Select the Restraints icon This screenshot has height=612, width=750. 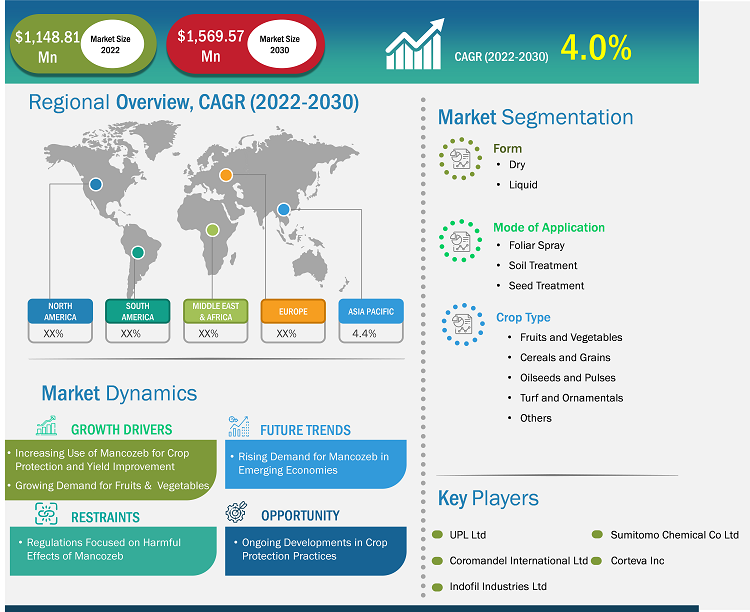[47, 514]
